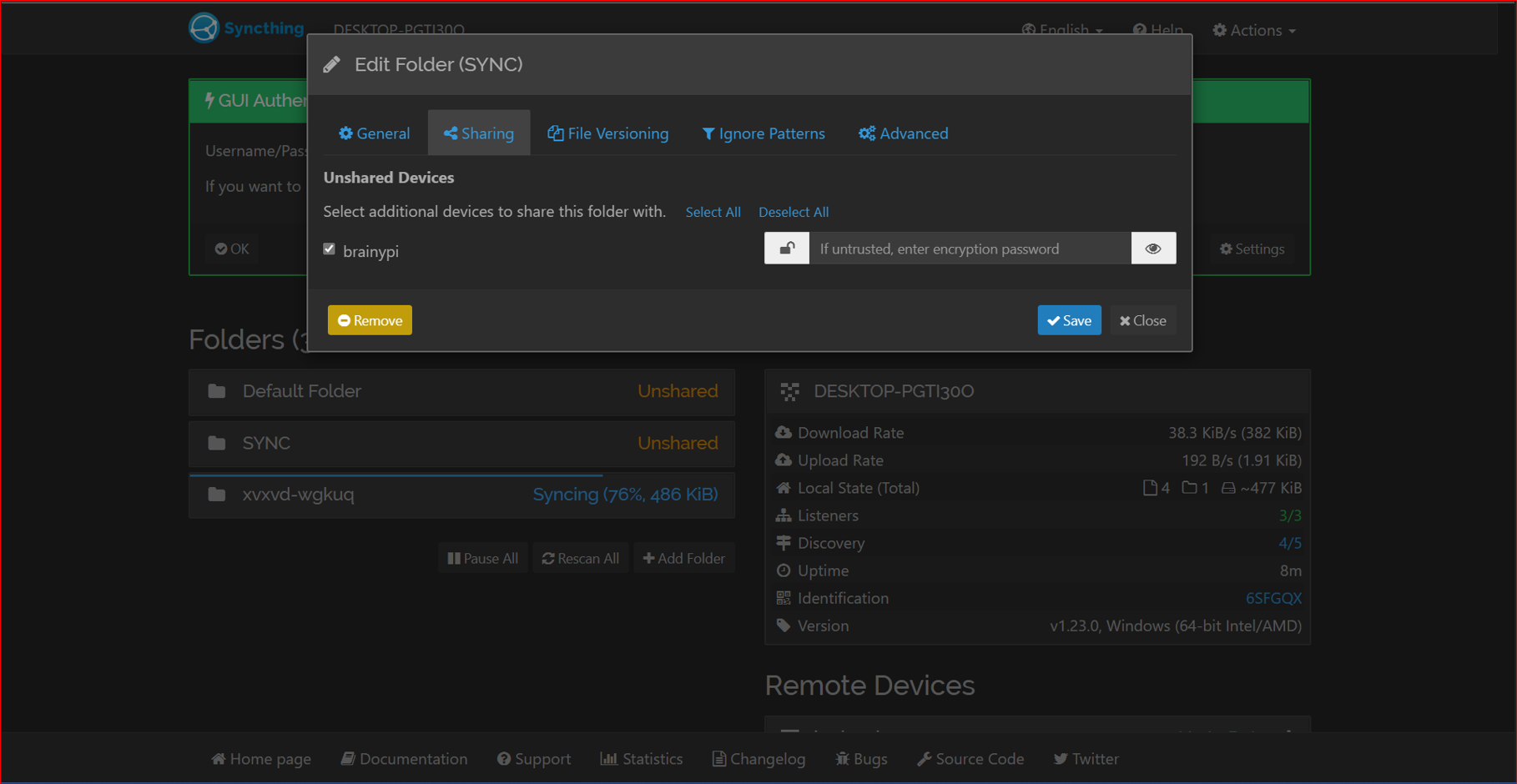The height and width of the screenshot is (784, 1517).
Task: Switch to the General tab
Action: (374, 133)
